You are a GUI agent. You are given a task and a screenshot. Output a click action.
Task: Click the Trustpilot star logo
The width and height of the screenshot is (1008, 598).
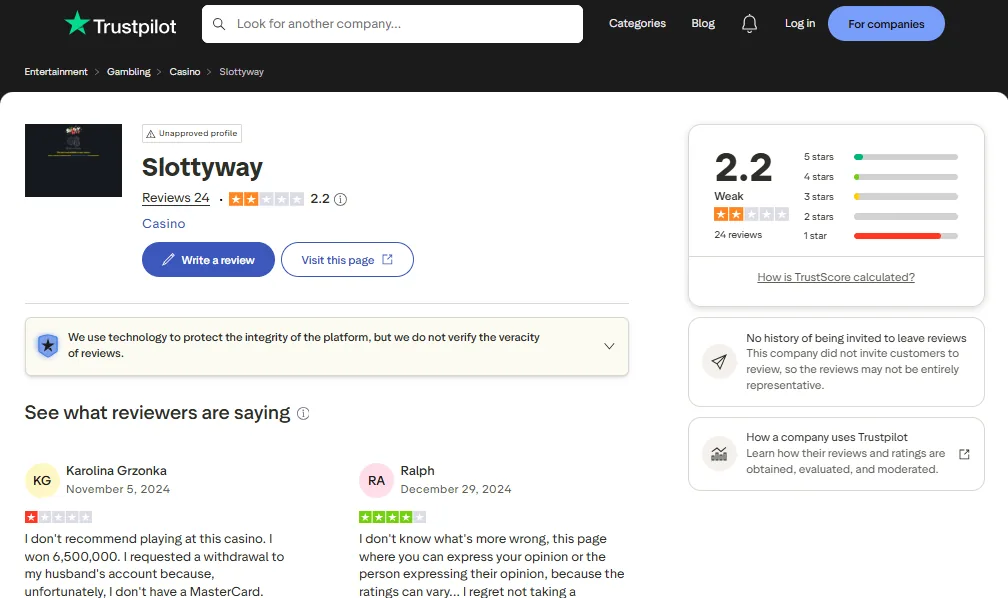[77, 23]
